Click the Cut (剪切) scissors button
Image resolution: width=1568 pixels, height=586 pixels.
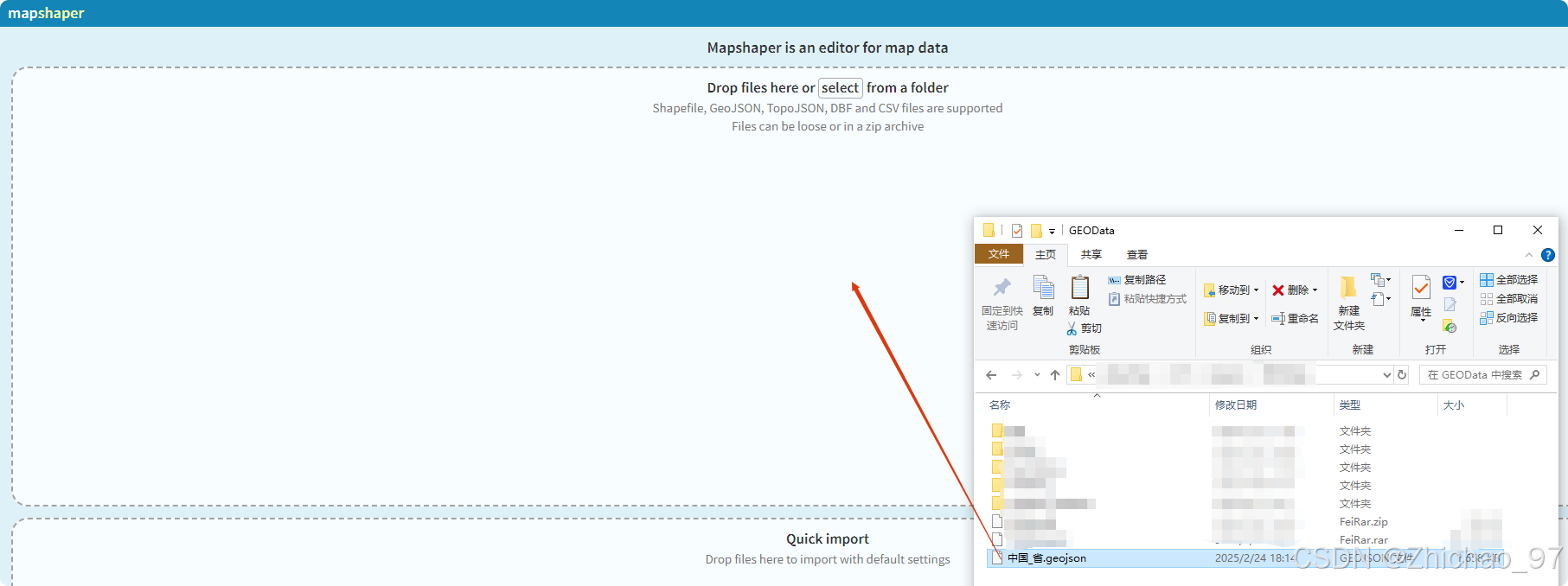1084,328
